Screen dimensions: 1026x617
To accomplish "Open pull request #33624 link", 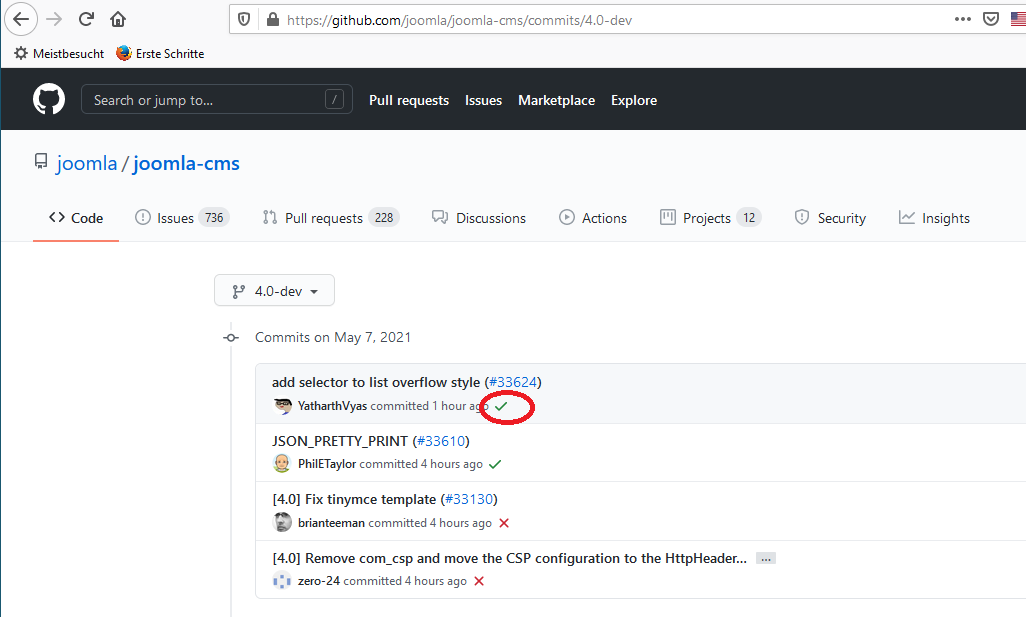I will pyautogui.click(x=513, y=382).
